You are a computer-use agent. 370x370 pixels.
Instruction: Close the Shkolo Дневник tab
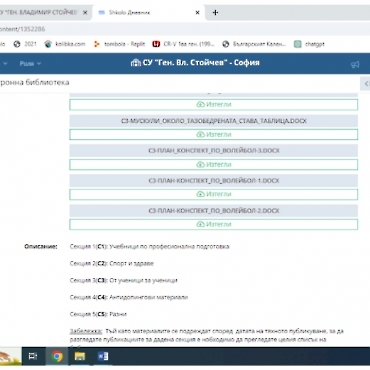[197, 13]
